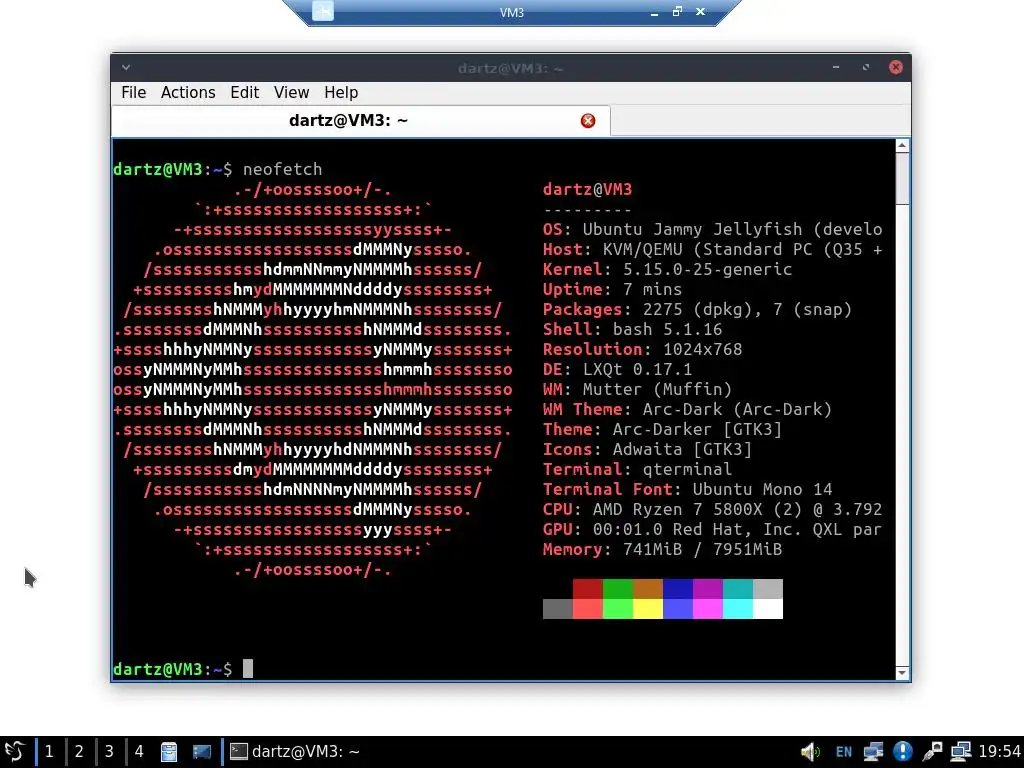The height and width of the screenshot is (768, 1024).
Task: Click the 'Terminal: qterminal' line
Action: (637, 470)
